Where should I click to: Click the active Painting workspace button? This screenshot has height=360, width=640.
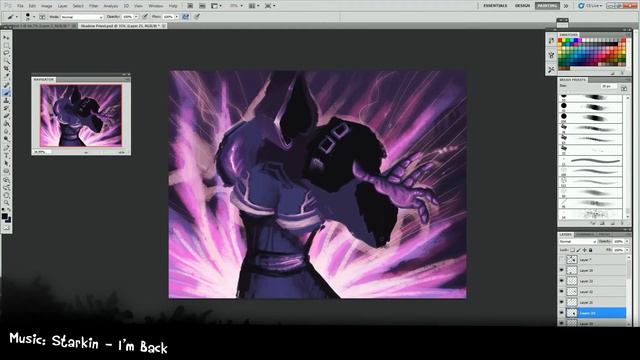[x=547, y=6]
